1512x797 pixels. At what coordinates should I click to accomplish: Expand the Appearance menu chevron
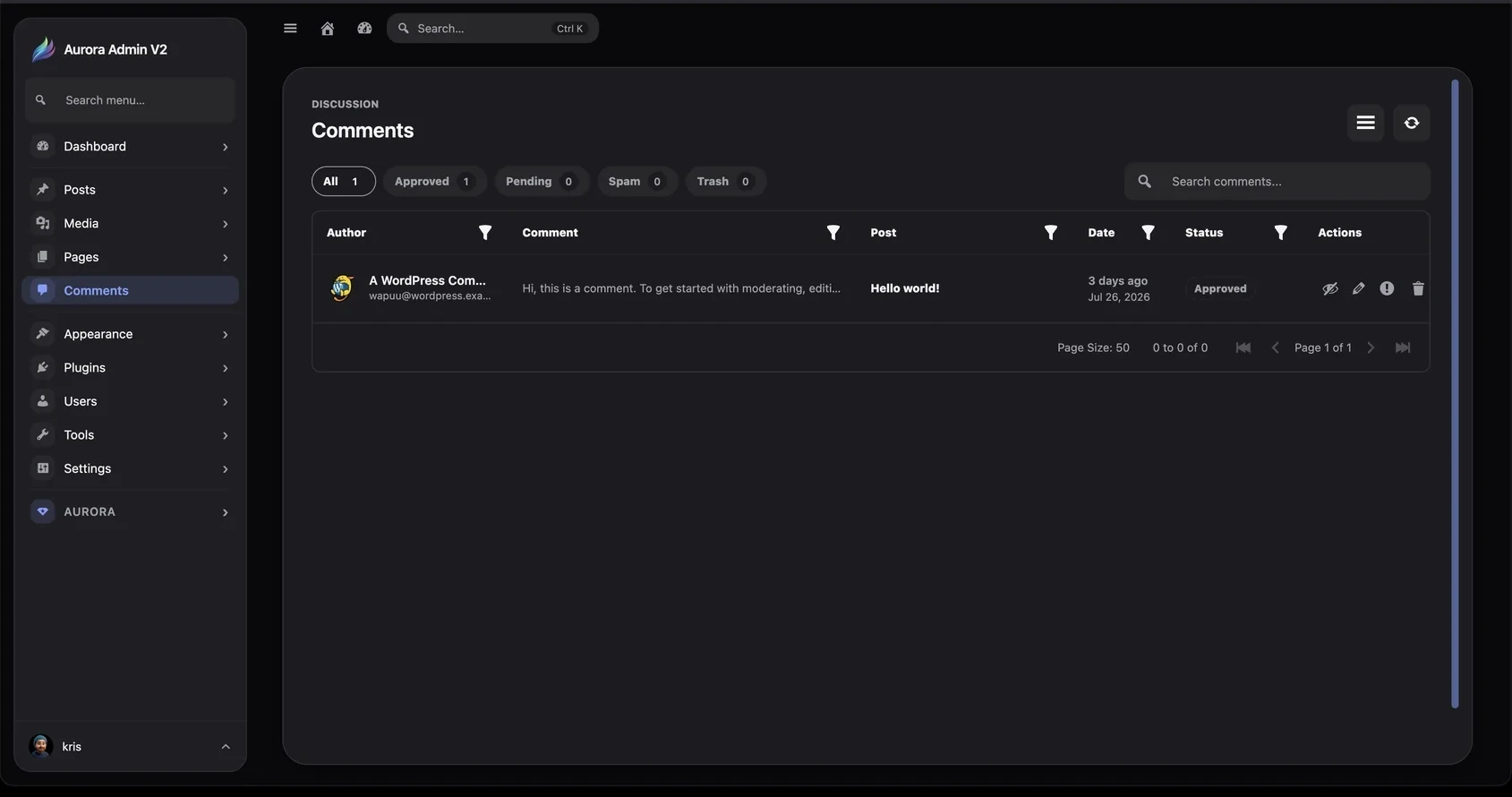pos(225,334)
